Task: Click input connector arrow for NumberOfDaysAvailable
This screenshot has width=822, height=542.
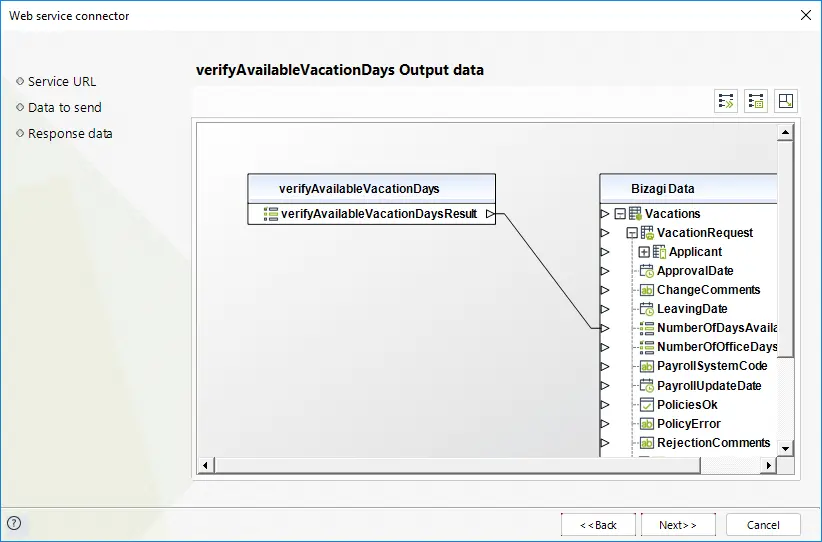Action: click(x=605, y=328)
